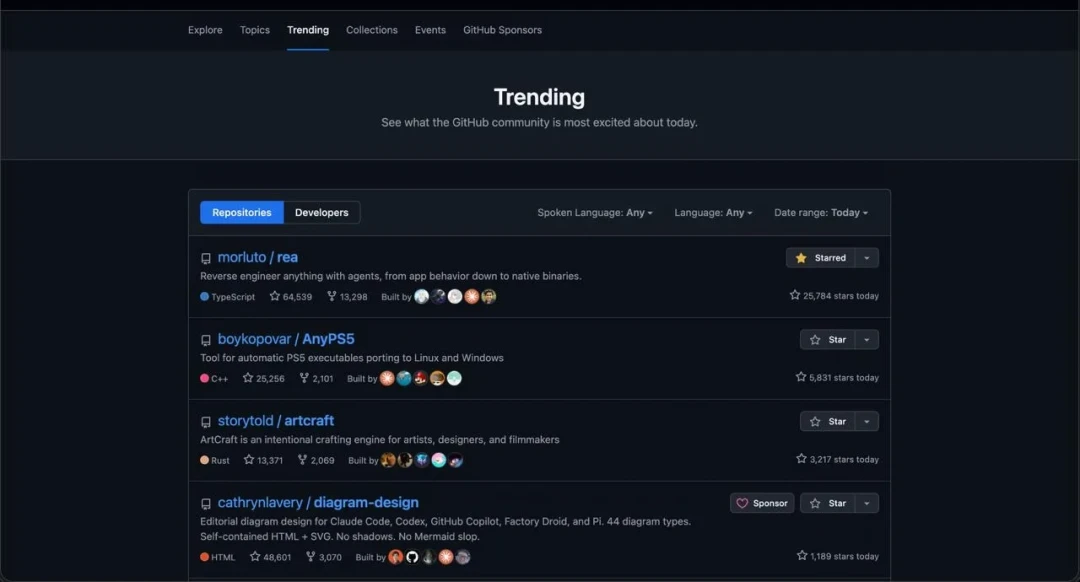This screenshot has width=1080, height=582.
Task: Open the boykopovar / AnyPS5 repository link
Action: (x=286, y=339)
